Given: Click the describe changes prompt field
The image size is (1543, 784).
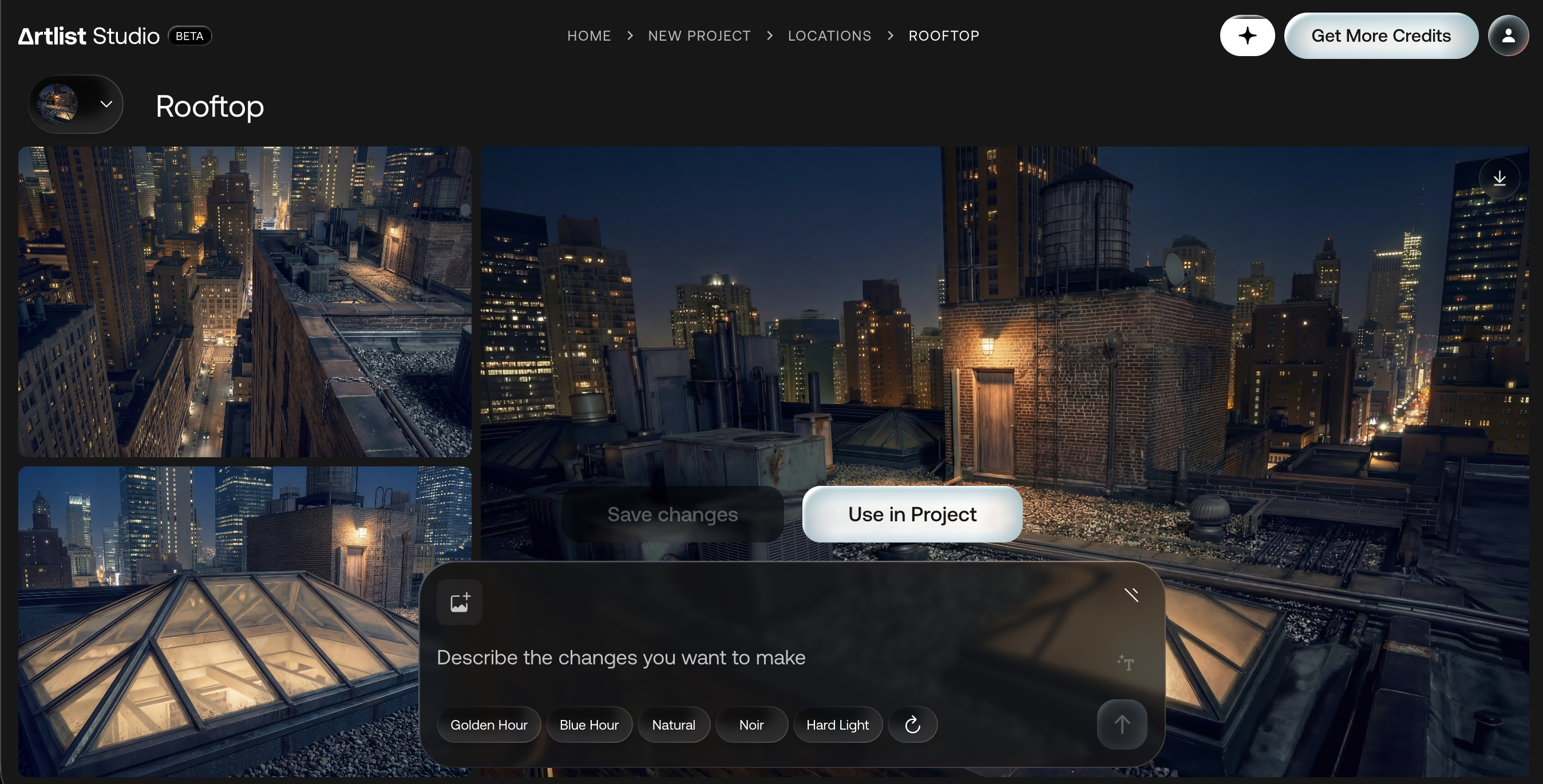Looking at the screenshot, I should [x=767, y=658].
